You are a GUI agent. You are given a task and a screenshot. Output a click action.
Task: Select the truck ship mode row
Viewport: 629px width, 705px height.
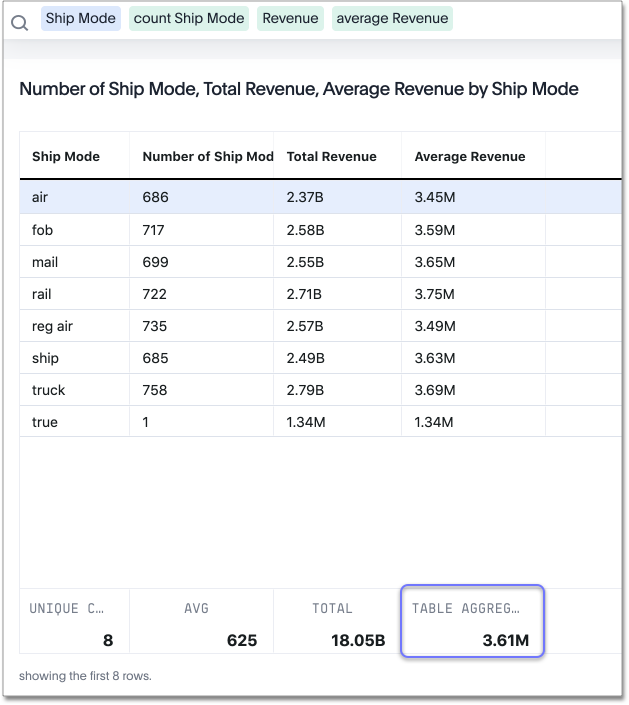[48, 390]
